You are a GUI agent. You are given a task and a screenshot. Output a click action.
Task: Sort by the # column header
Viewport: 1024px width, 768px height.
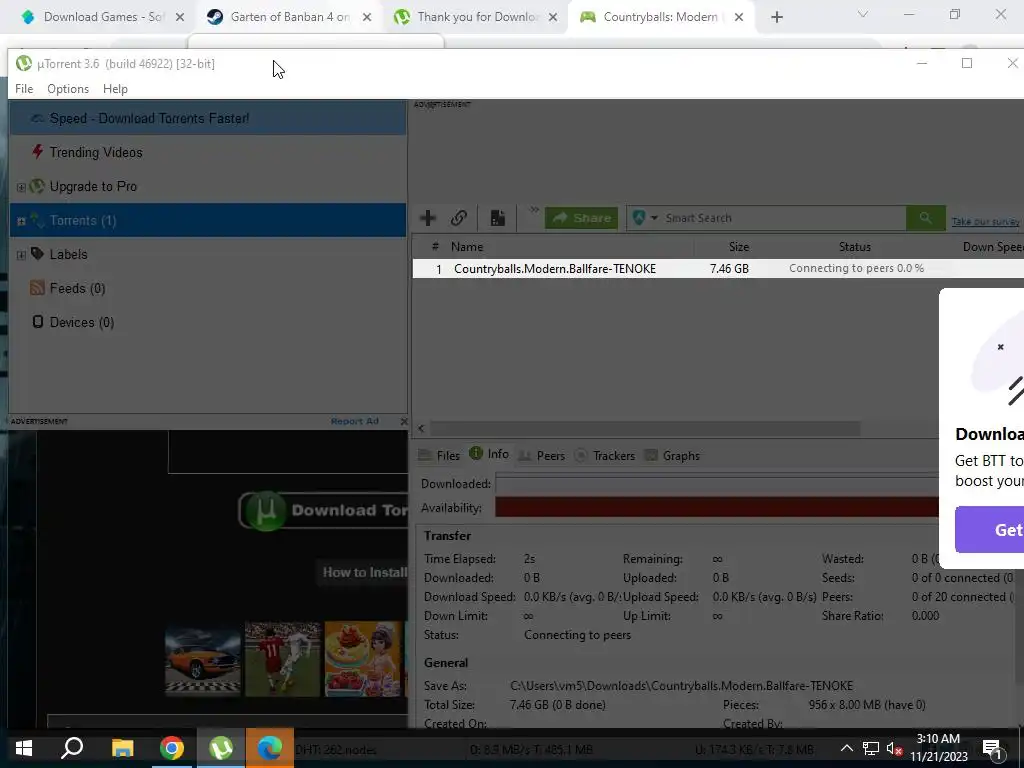click(435, 247)
